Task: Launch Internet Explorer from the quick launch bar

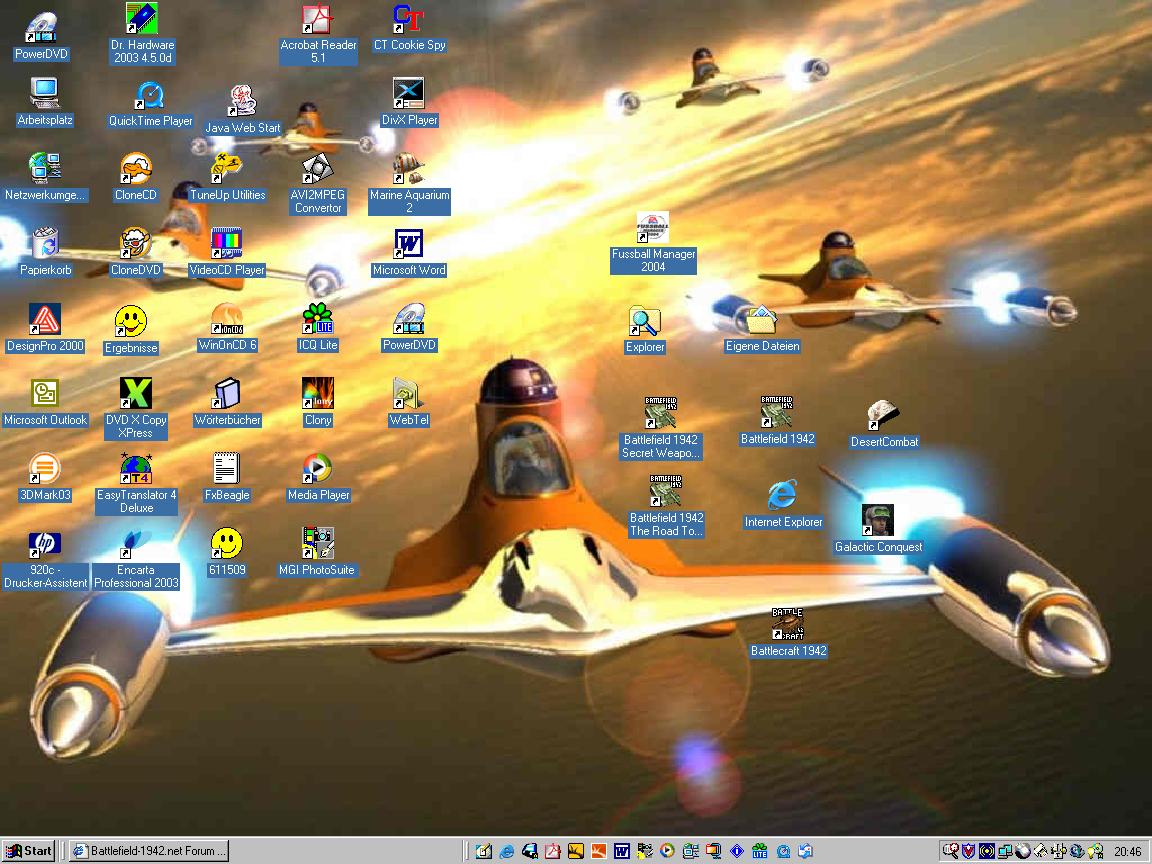Action: [507, 851]
